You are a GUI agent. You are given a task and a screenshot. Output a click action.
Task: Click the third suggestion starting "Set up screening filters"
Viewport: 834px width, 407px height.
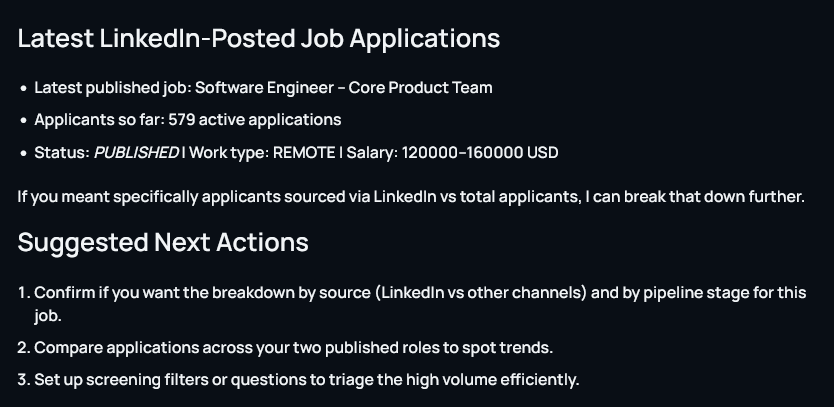306,380
